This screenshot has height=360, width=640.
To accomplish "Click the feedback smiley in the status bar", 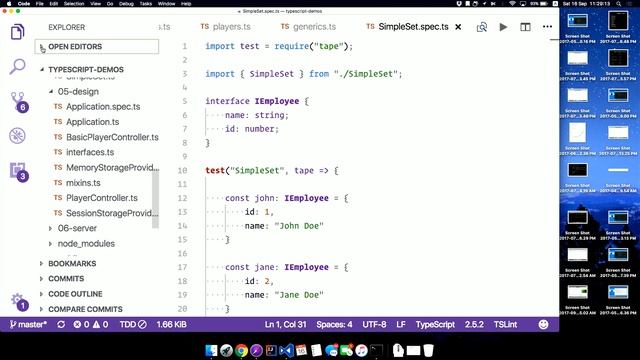I will click(543, 324).
